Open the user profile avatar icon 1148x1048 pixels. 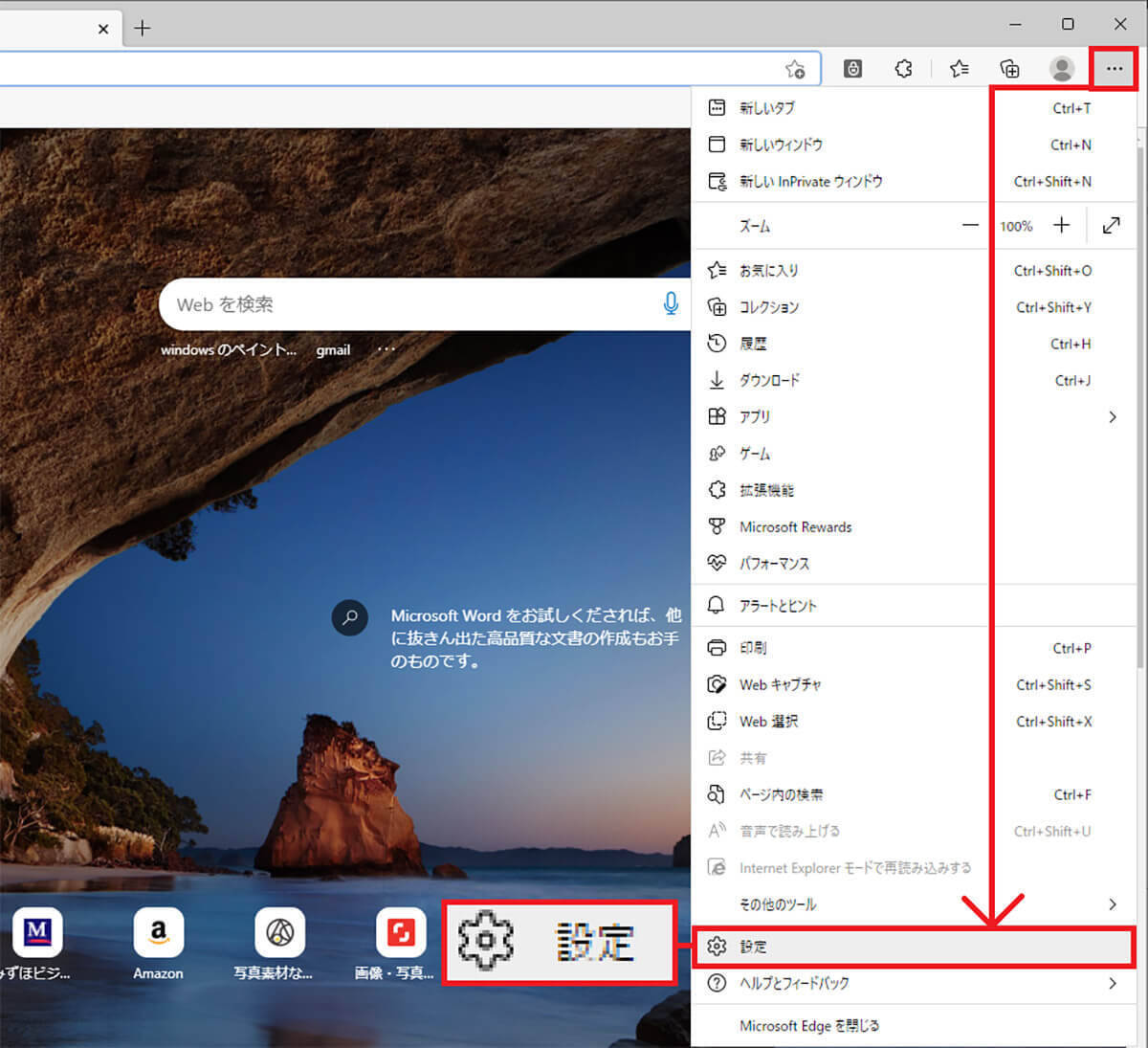(x=1061, y=68)
